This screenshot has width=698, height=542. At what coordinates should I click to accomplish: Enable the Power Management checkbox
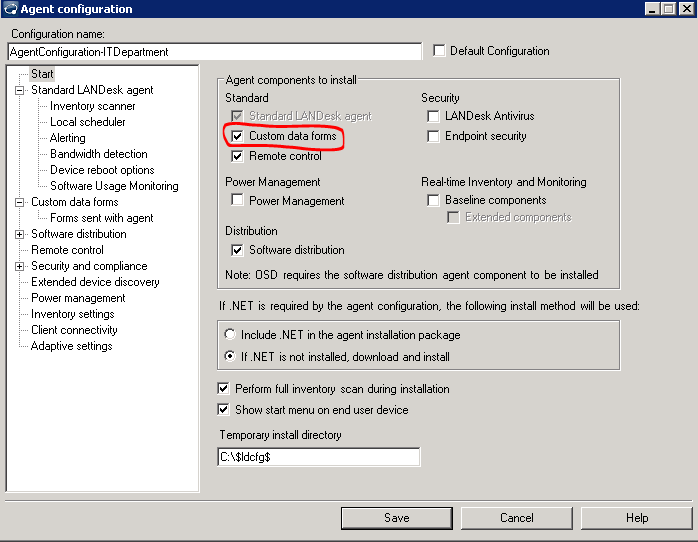(237, 201)
